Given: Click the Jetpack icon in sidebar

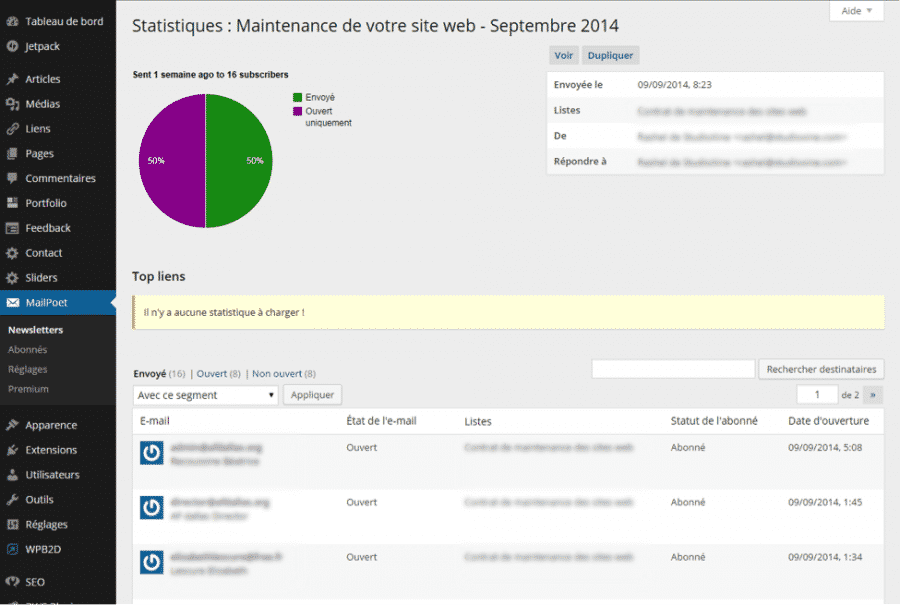Looking at the screenshot, I should tap(12, 46).
